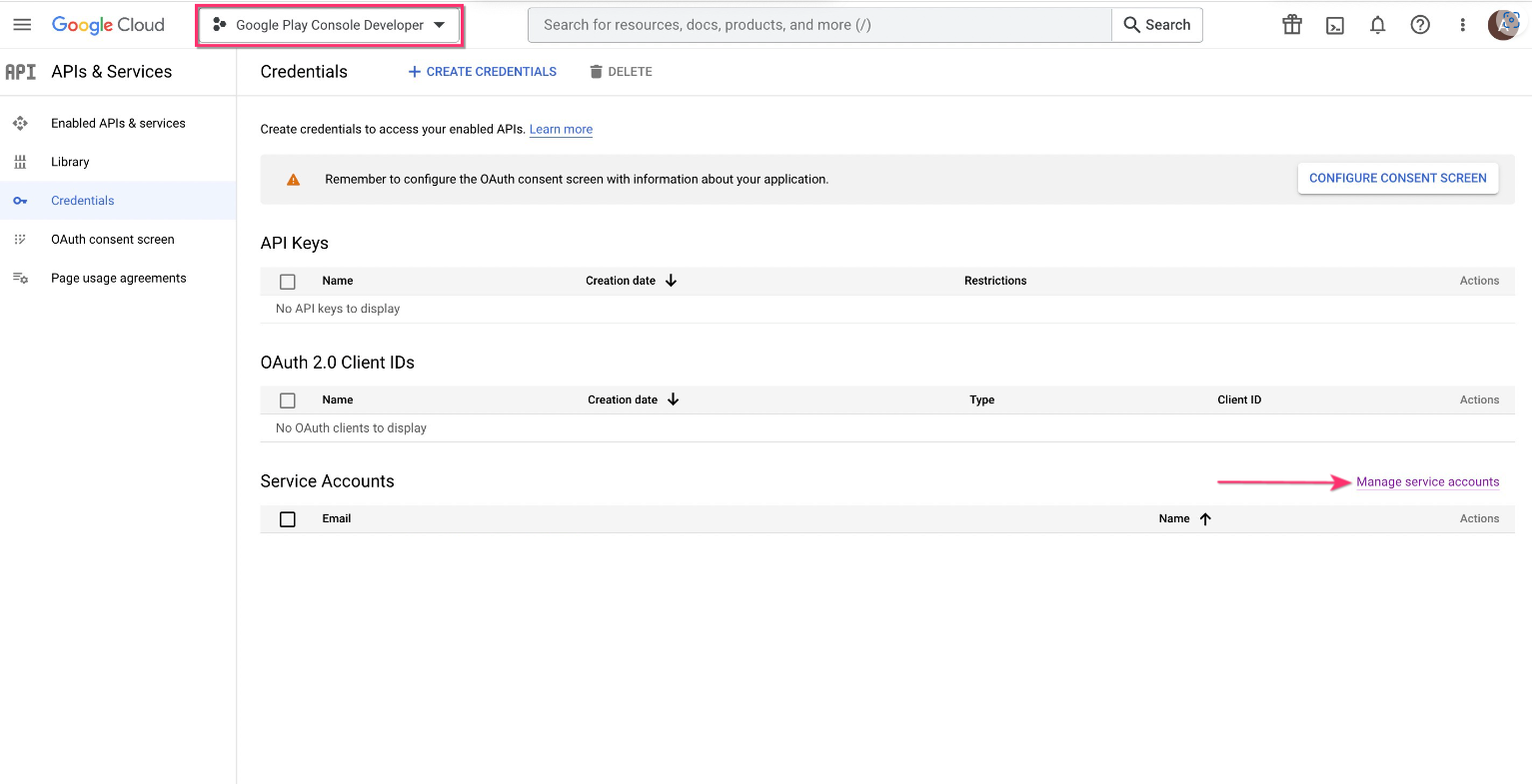Open the Google Play Console Developer project selector
This screenshot has height=784, width=1532.
[x=329, y=25]
